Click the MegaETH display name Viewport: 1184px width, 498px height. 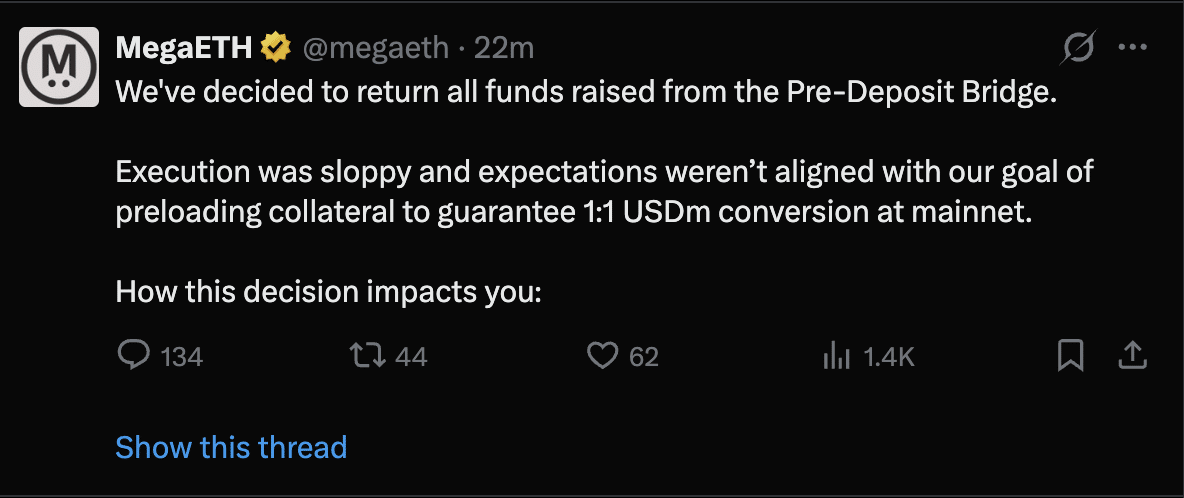click(185, 47)
